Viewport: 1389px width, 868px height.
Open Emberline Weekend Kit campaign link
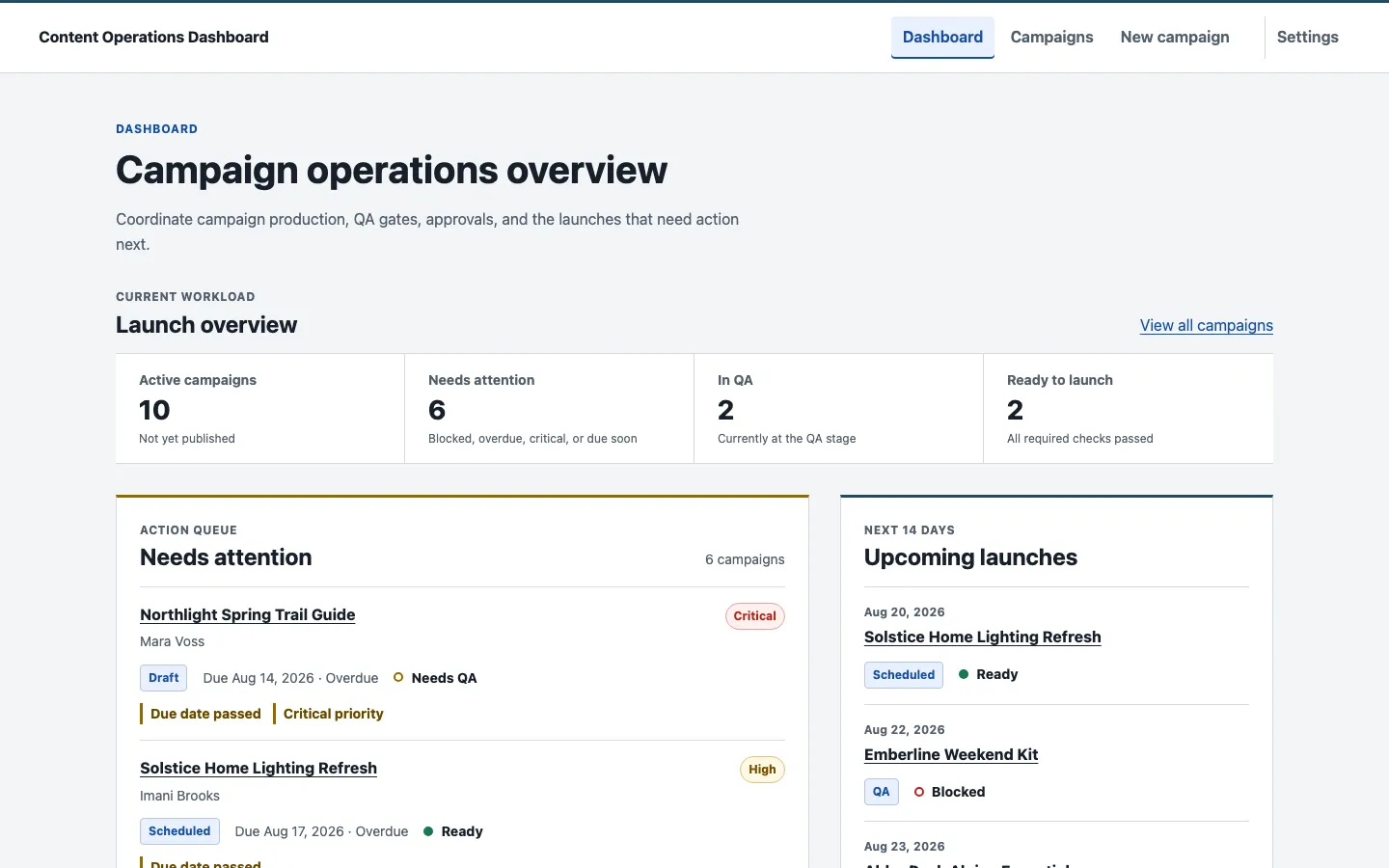point(951,754)
